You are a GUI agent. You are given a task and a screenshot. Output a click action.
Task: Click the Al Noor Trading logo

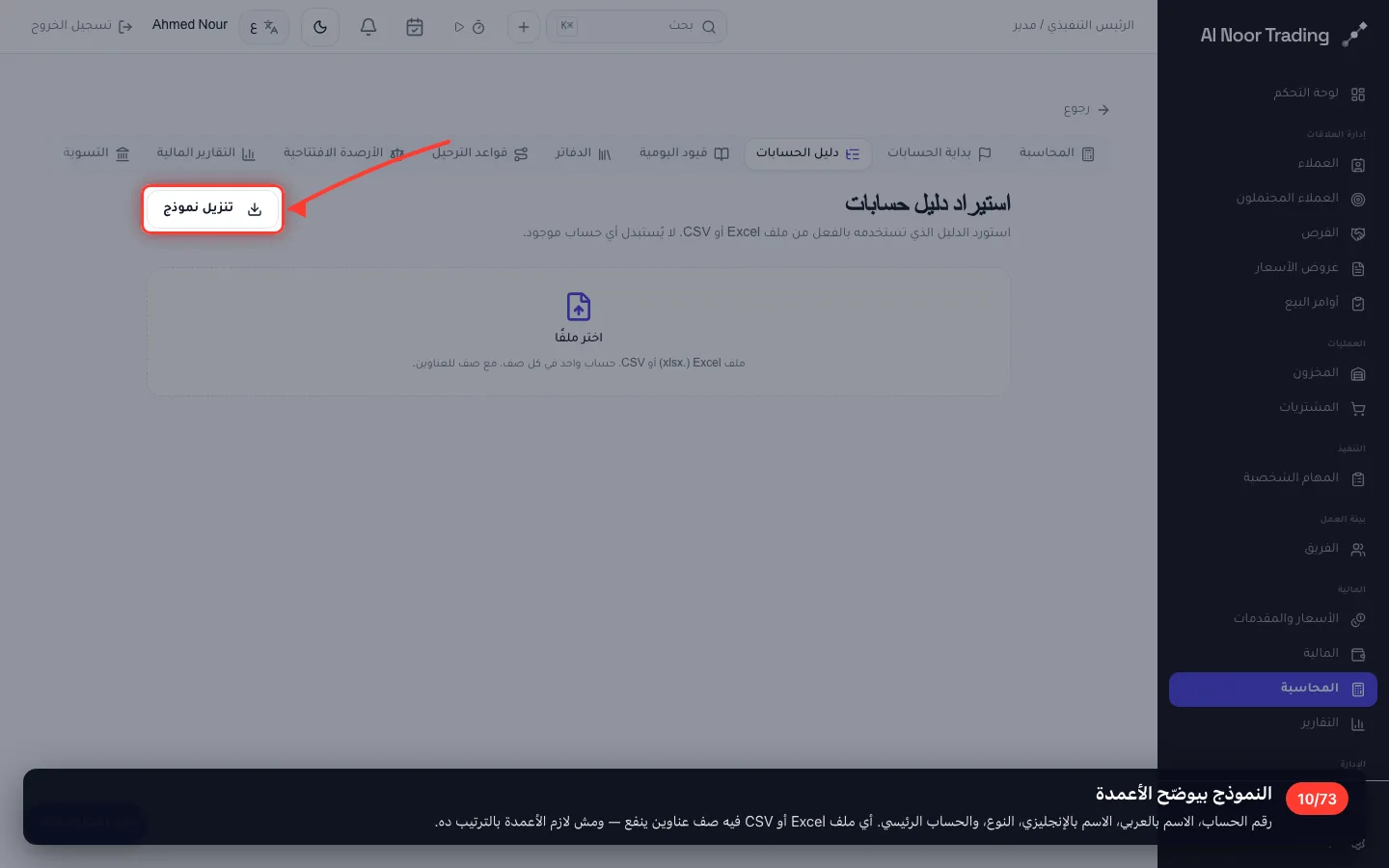[x=1283, y=36]
